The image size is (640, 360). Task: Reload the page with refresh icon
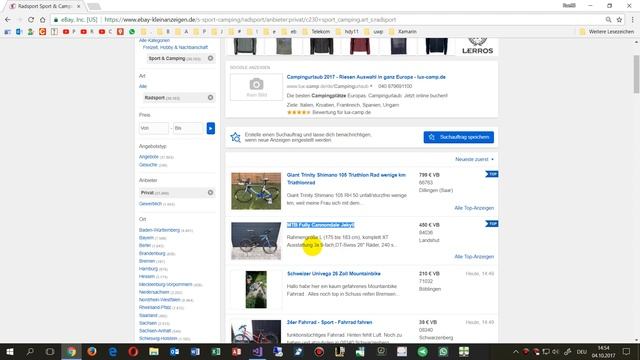(x=31, y=20)
